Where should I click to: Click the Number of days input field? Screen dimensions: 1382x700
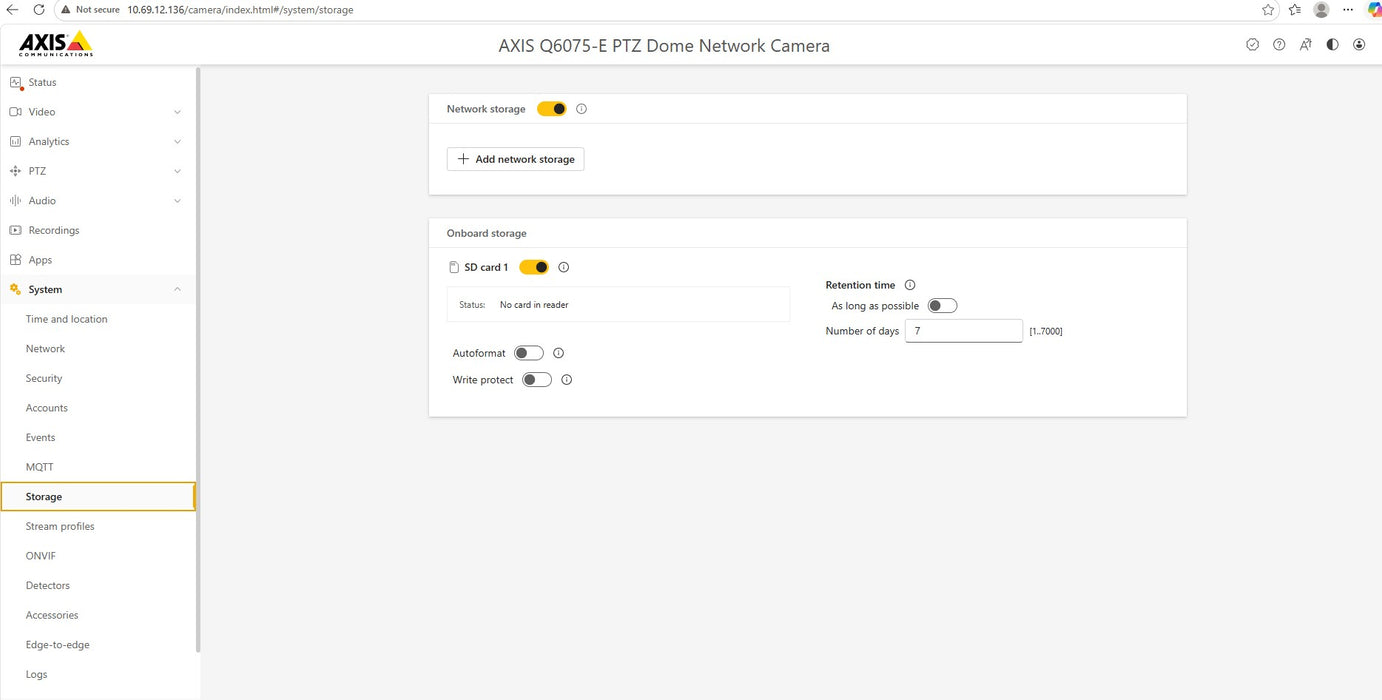(963, 330)
